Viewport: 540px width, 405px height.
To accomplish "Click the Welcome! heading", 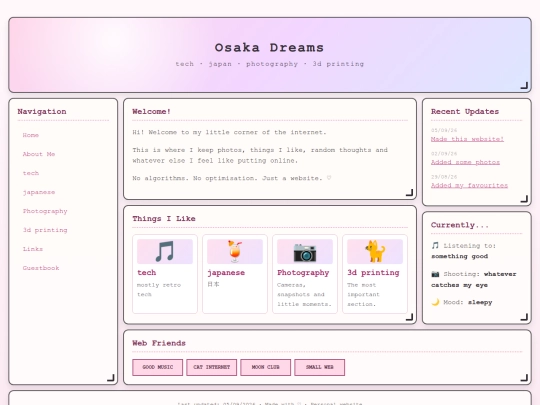I will [151, 112].
